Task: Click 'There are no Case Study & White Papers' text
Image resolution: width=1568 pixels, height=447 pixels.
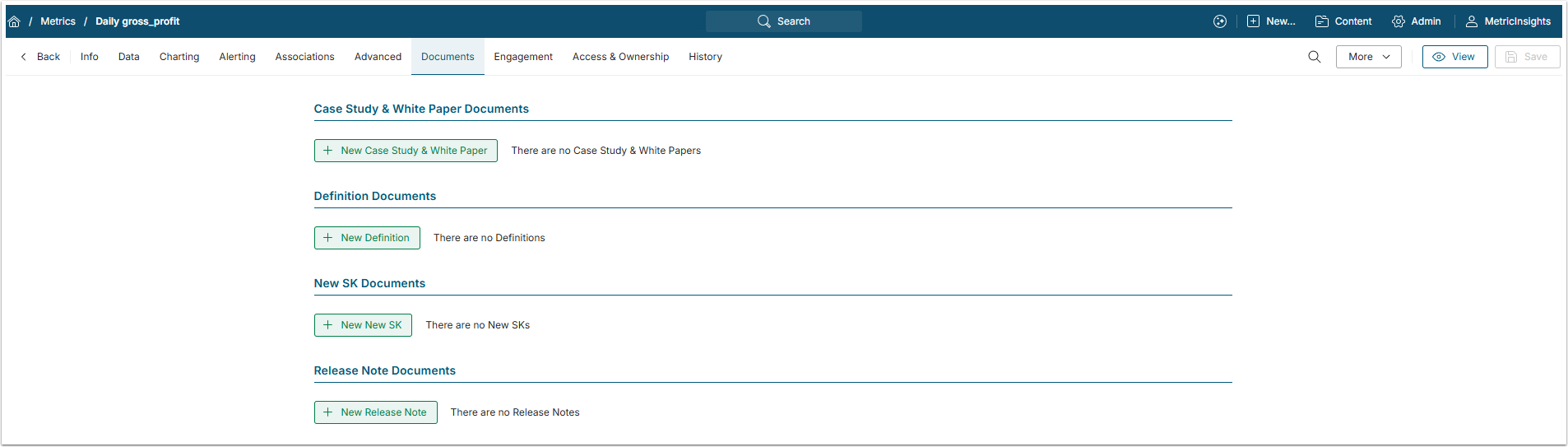Action: click(x=606, y=151)
